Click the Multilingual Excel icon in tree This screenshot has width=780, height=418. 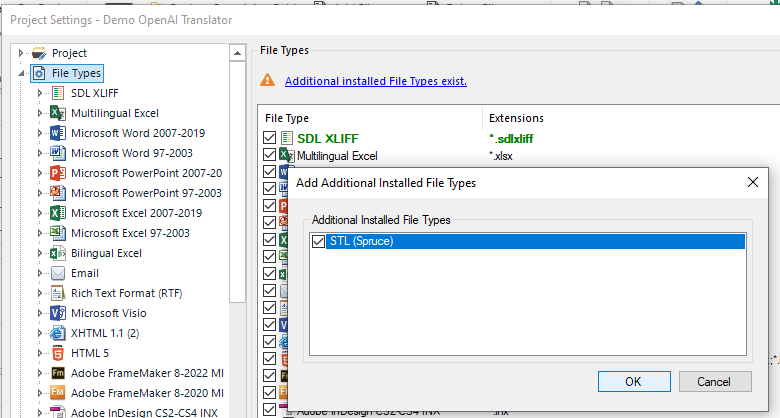click(58, 113)
